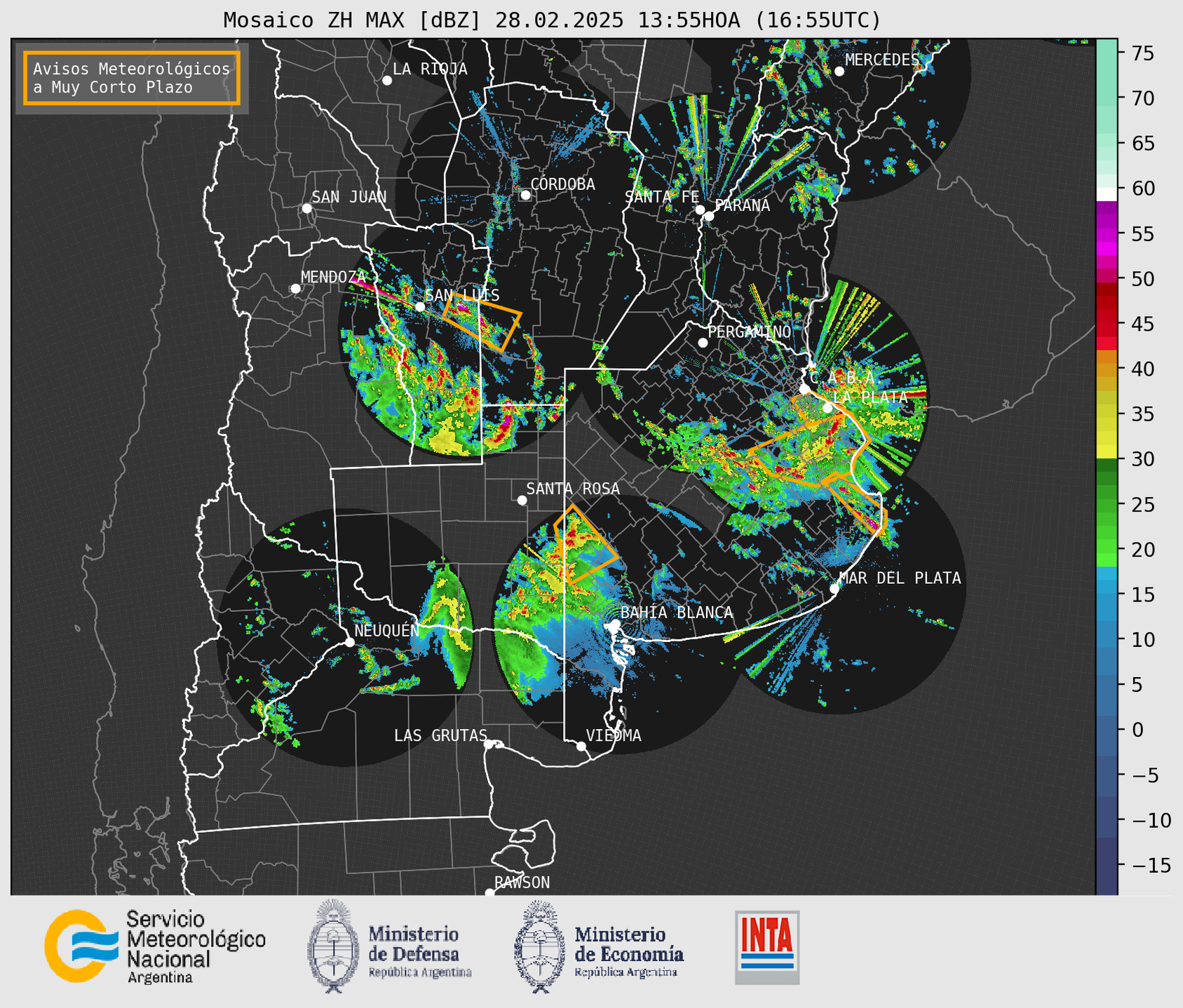Click the NEUQUÉN label text
This screenshot has height=1008, width=1183.
click(386, 630)
